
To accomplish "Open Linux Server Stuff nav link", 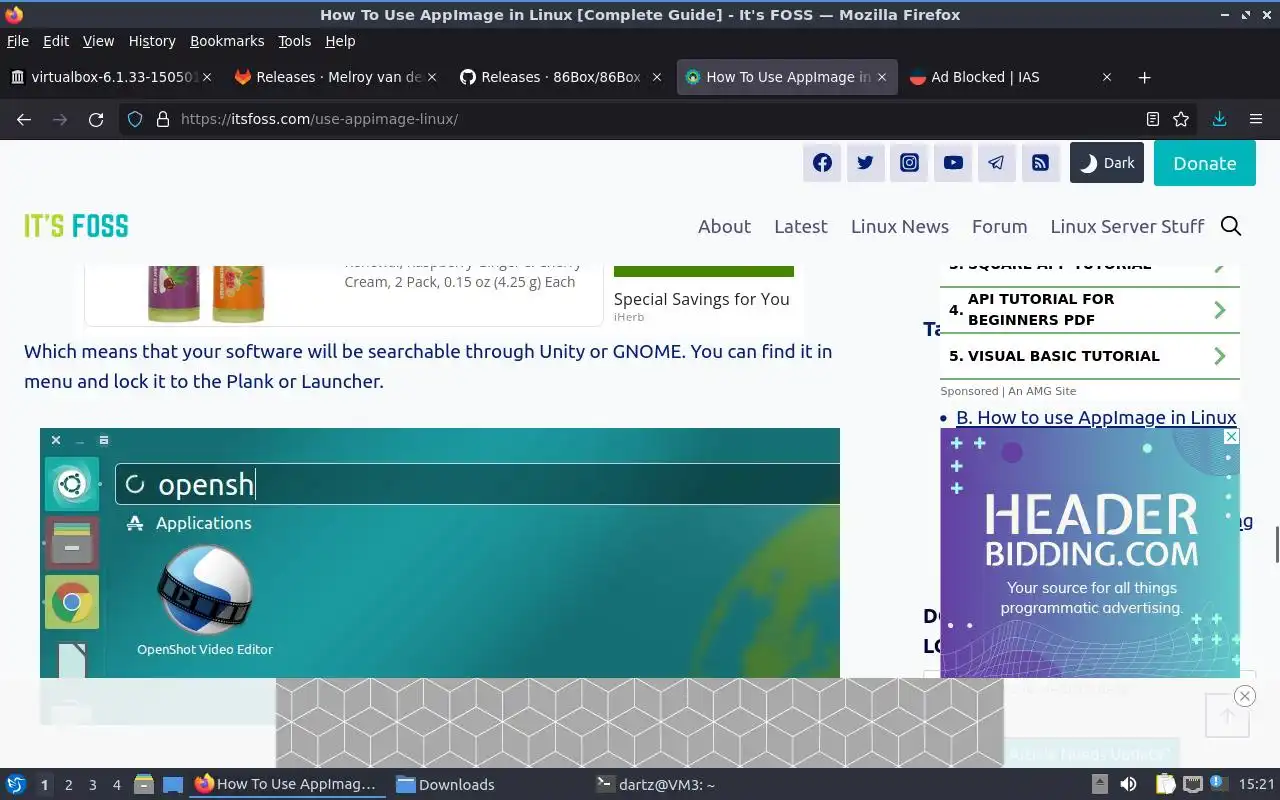I will [1127, 226].
